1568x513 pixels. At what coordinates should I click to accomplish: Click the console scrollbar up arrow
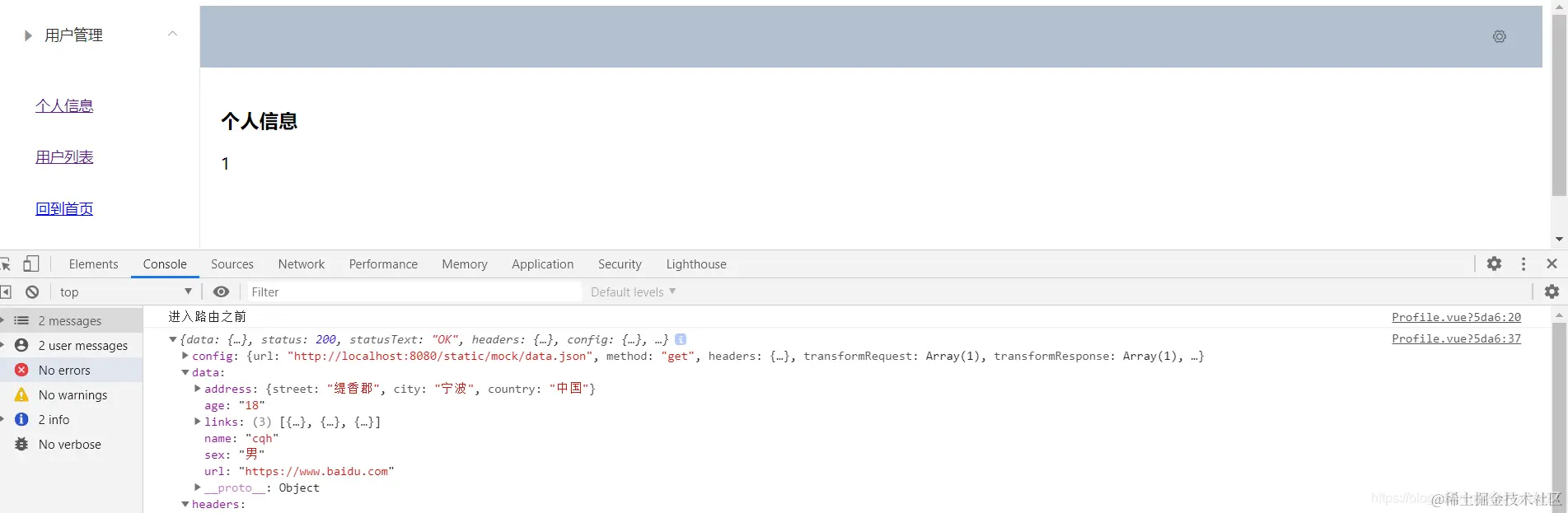point(1559,315)
